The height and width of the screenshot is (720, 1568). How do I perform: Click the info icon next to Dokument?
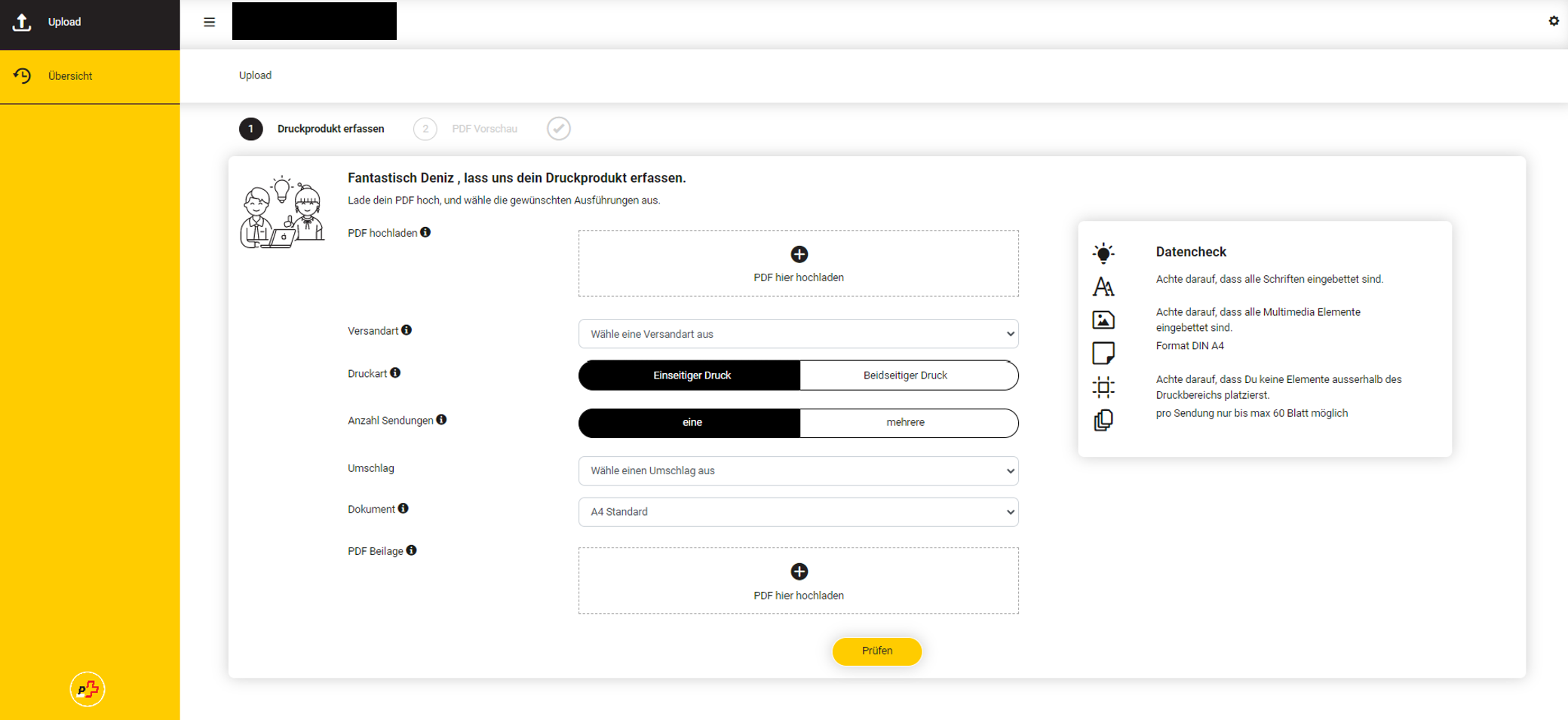click(x=404, y=509)
